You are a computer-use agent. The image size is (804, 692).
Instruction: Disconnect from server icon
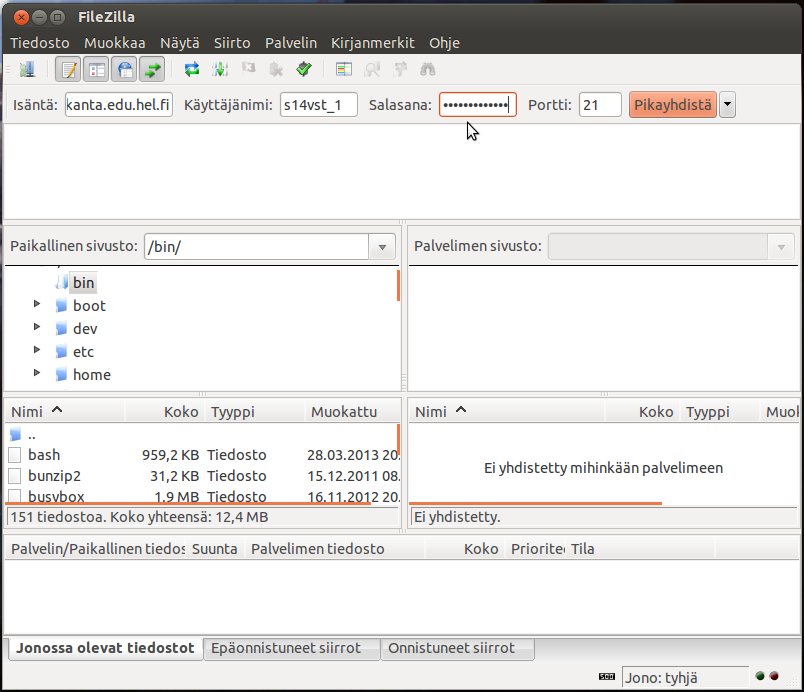click(276, 69)
